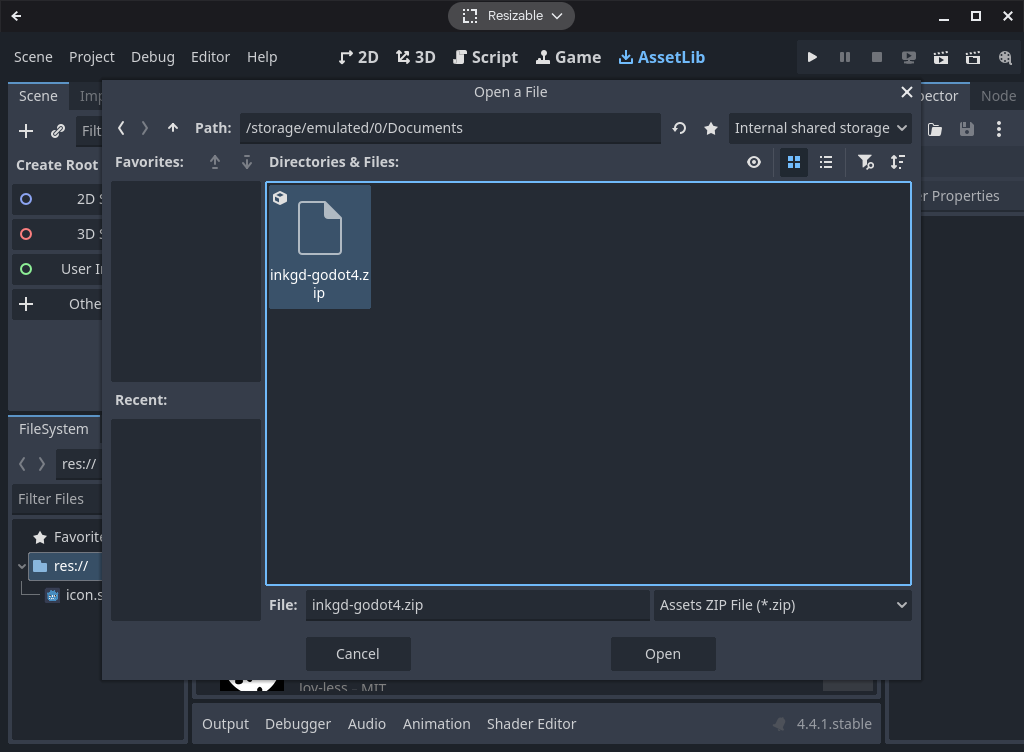Go forward in file dialog history
The width and height of the screenshot is (1024, 752).
click(x=144, y=128)
